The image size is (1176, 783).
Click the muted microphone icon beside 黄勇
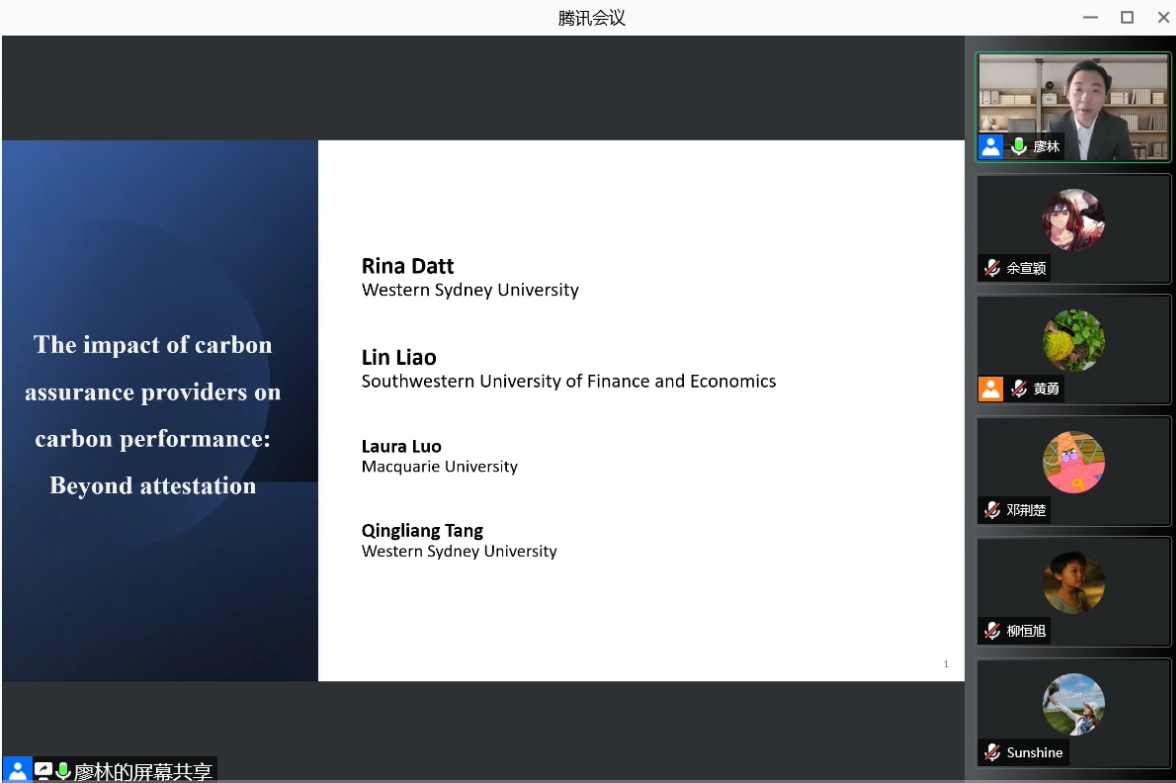tap(1019, 389)
